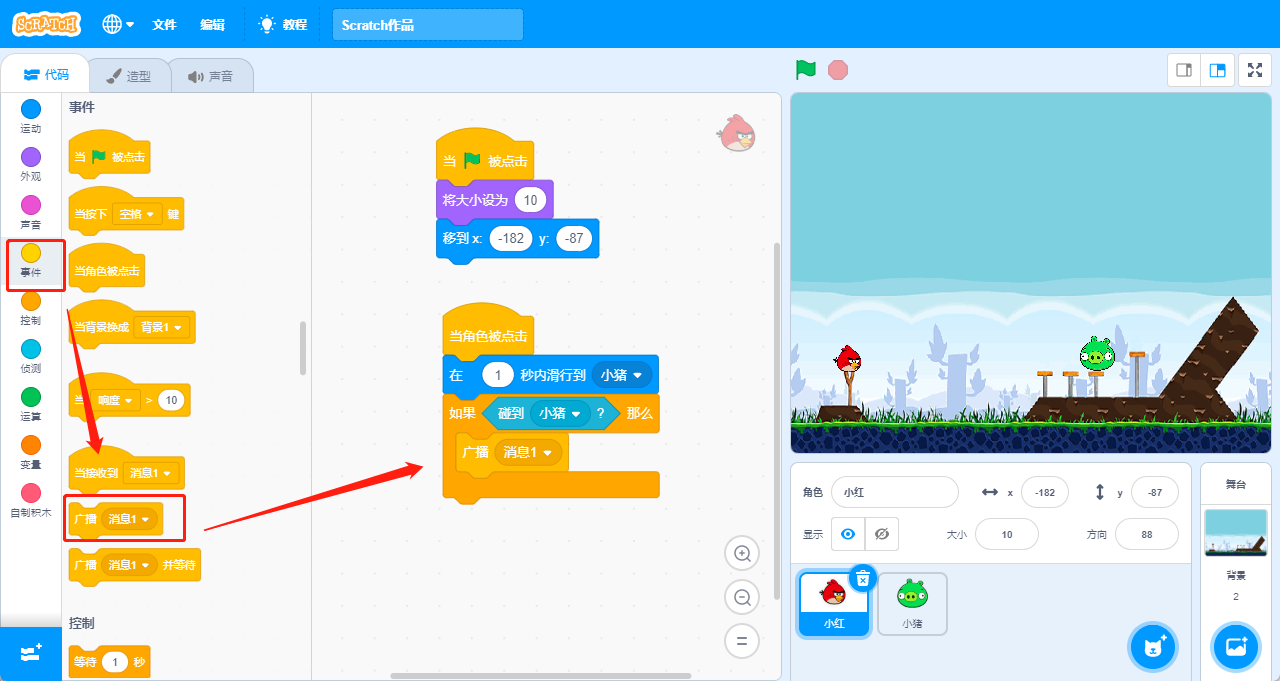
Task: Open the 教程 tutorials
Action: coord(282,24)
